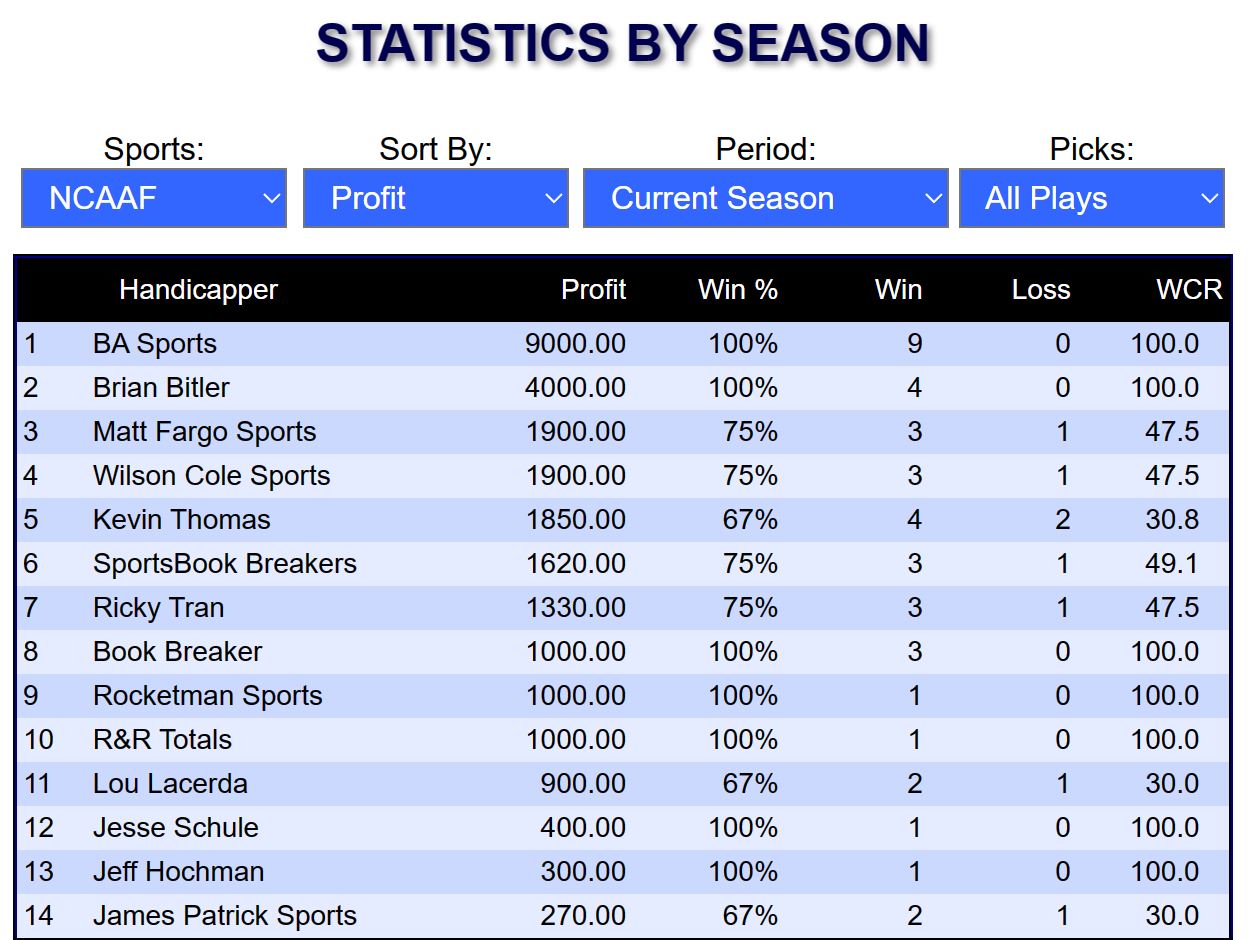The height and width of the screenshot is (940, 1251).
Task: Open Rocketman Sports handicapper link
Action: (208, 696)
